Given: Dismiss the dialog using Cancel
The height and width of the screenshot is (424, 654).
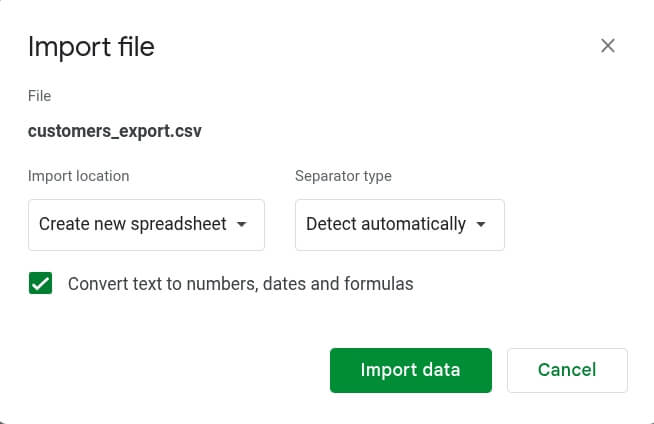Looking at the screenshot, I should (x=567, y=370).
